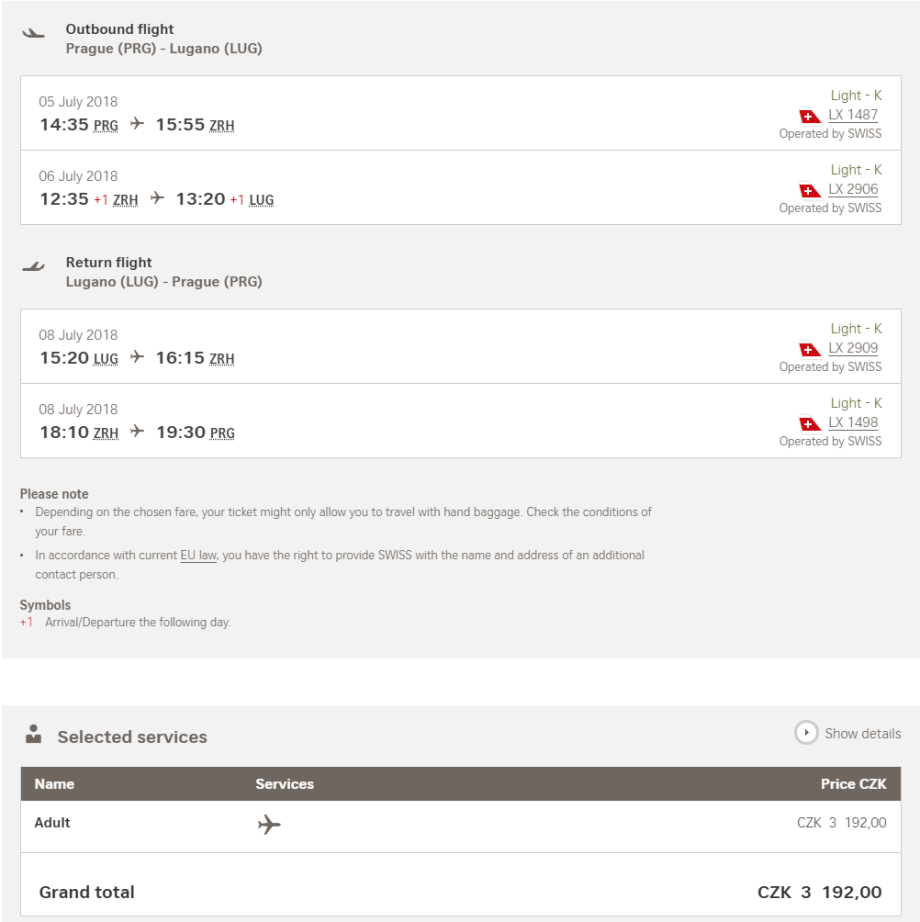Click the LUG airport code at 13:20

(261, 200)
